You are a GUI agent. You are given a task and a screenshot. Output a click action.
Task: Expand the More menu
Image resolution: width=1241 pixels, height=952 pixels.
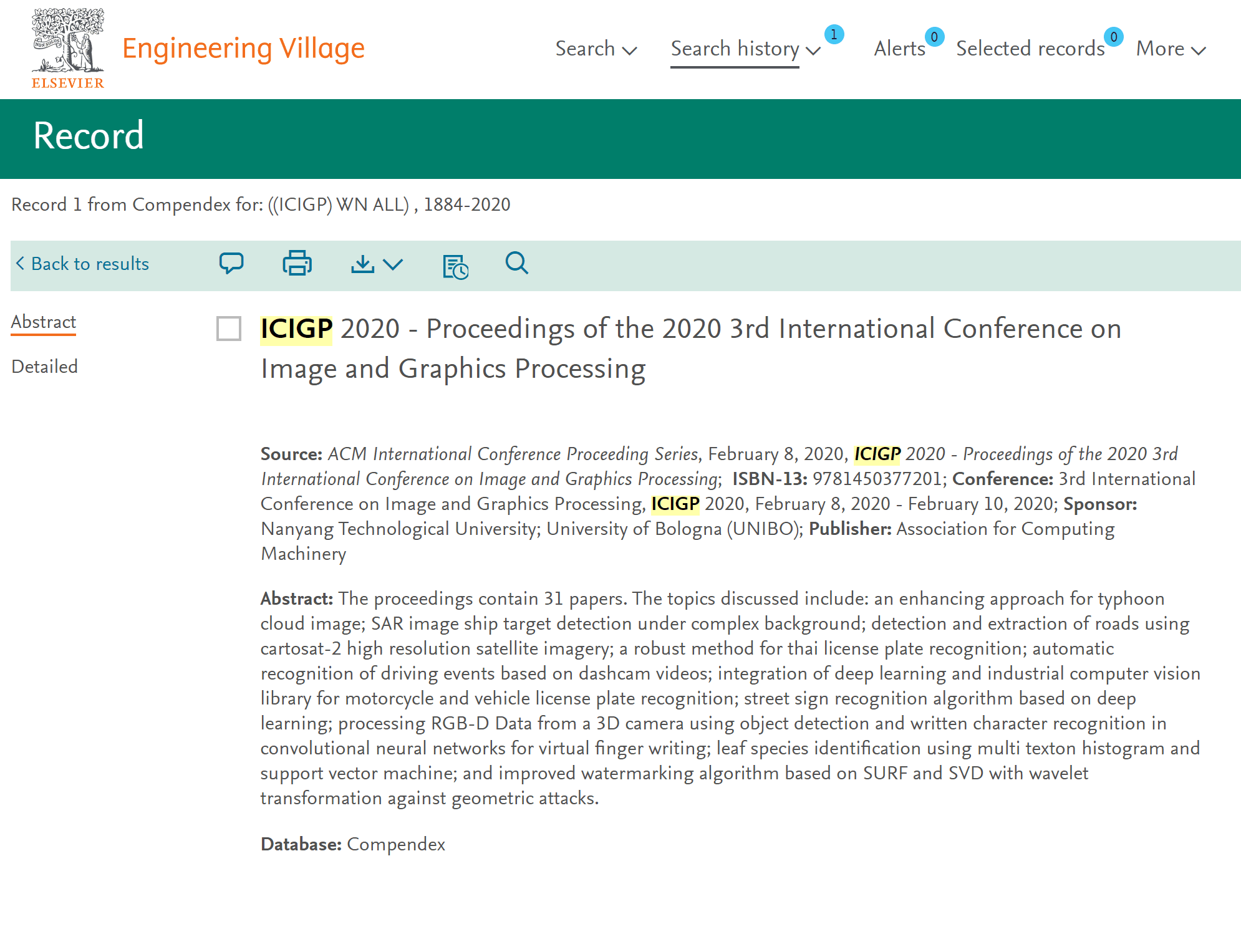[x=1171, y=49]
